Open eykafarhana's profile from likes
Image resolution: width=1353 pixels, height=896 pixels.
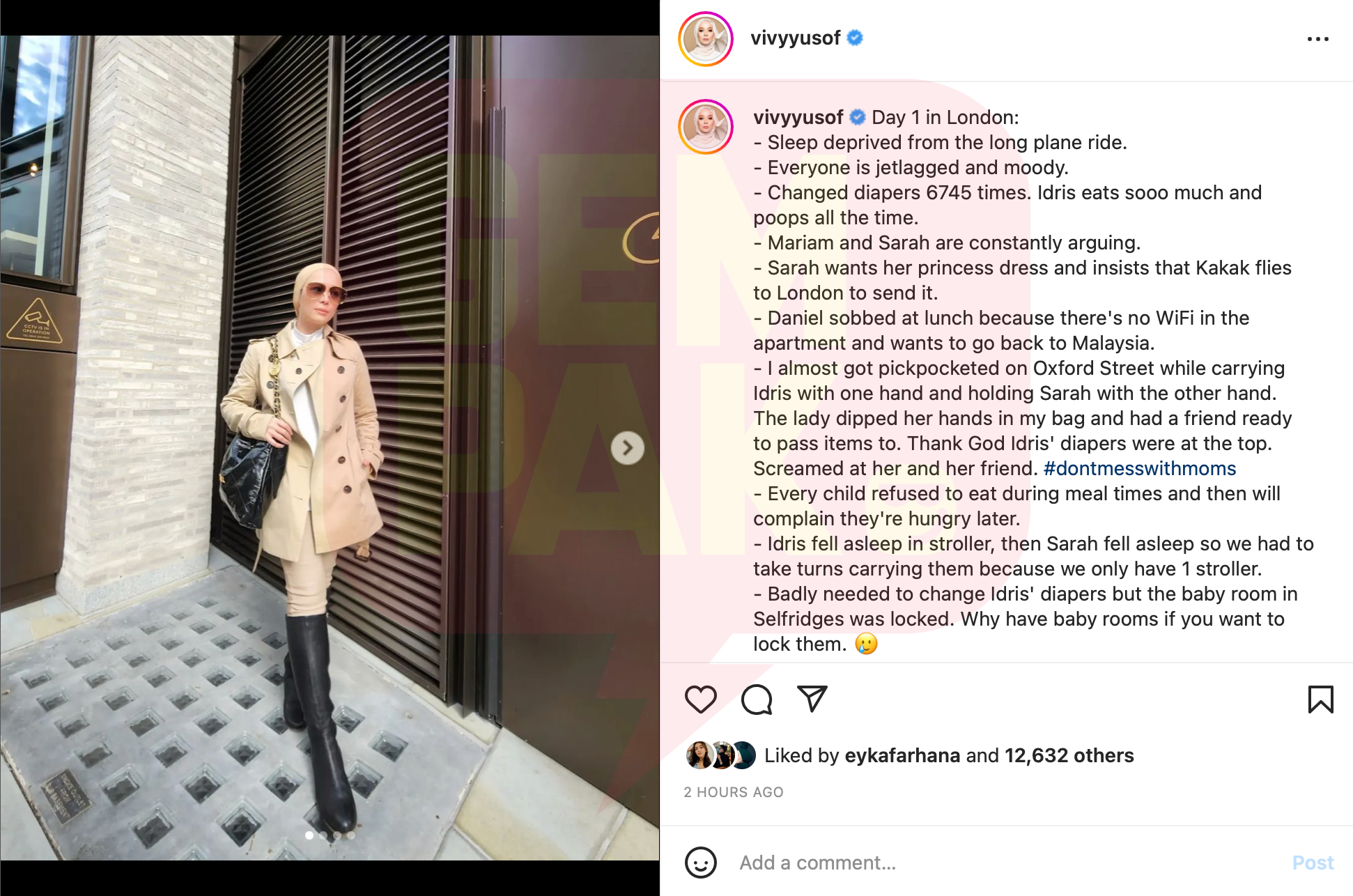pos(902,755)
